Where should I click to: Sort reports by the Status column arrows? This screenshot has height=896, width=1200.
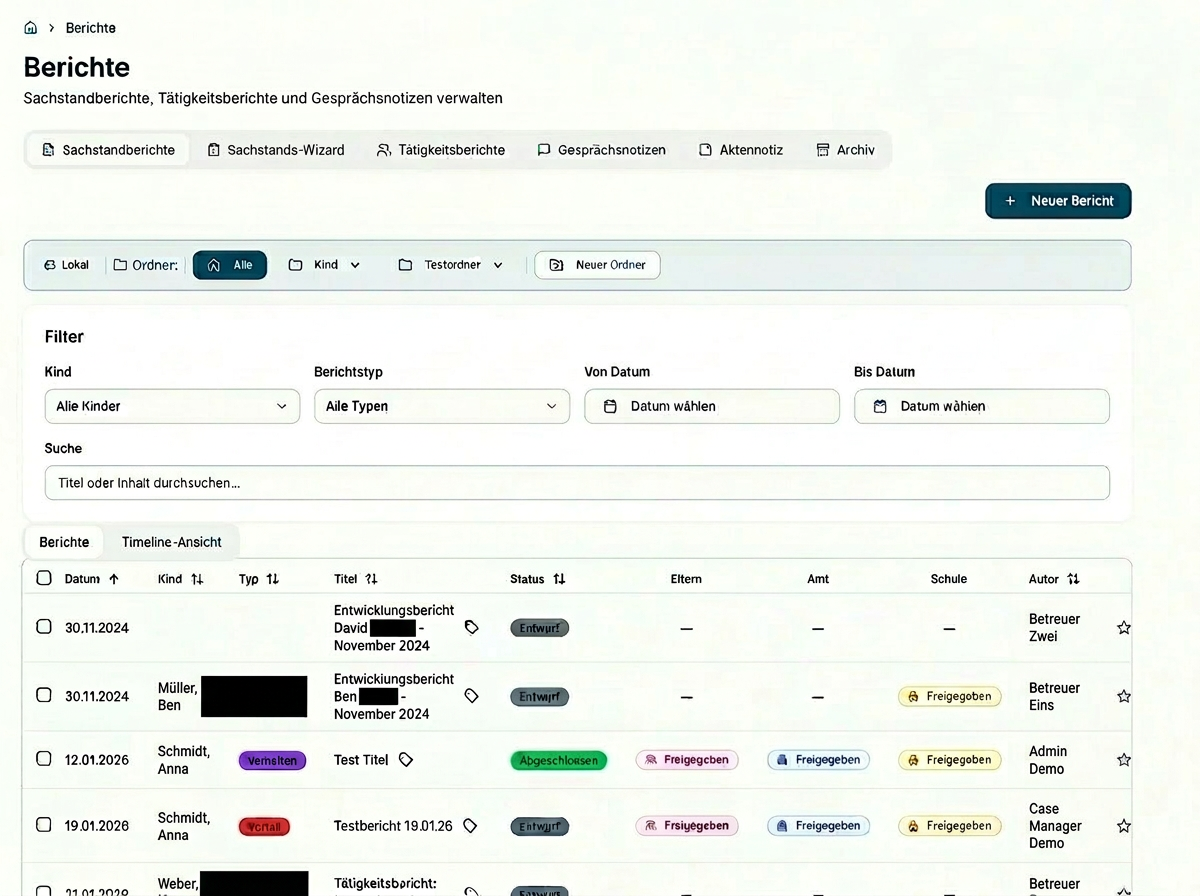click(559, 579)
